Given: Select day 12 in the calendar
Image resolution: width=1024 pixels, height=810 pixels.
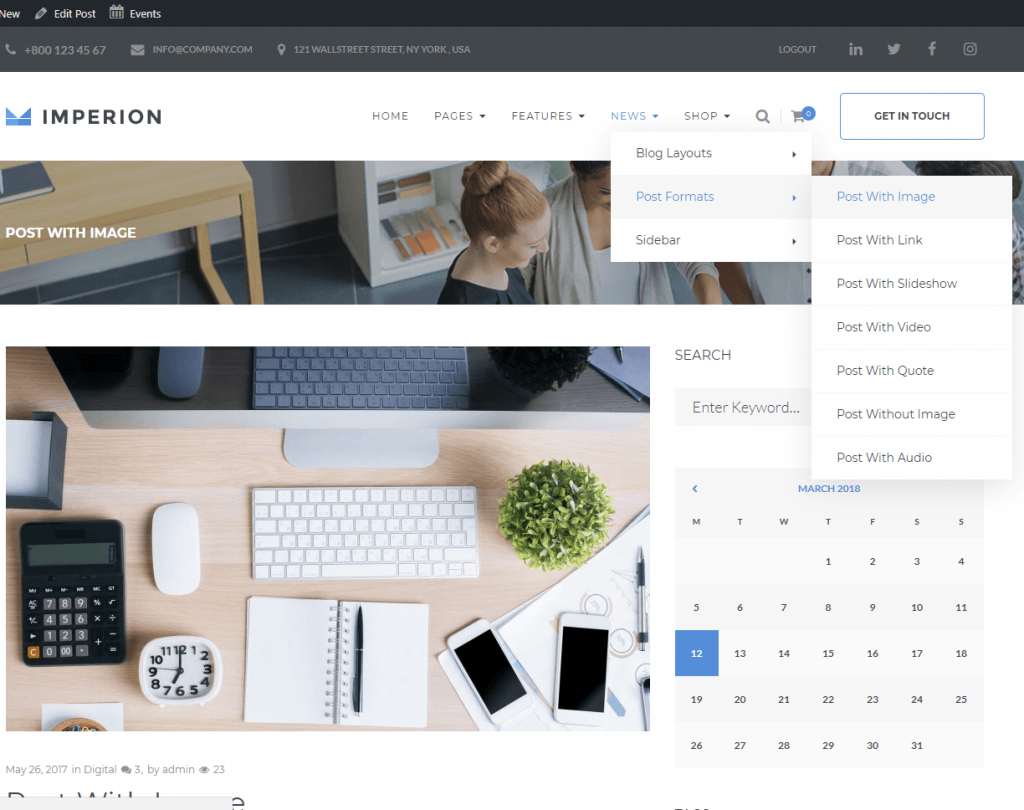Looking at the screenshot, I should click(696, 653).
